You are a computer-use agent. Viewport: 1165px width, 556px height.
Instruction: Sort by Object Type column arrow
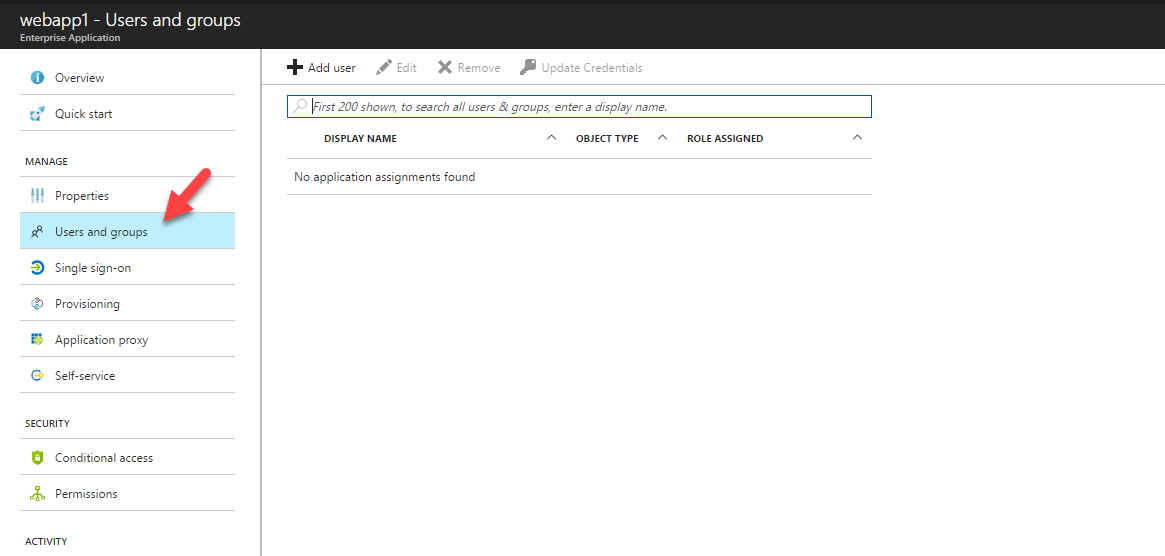(663, 138)
